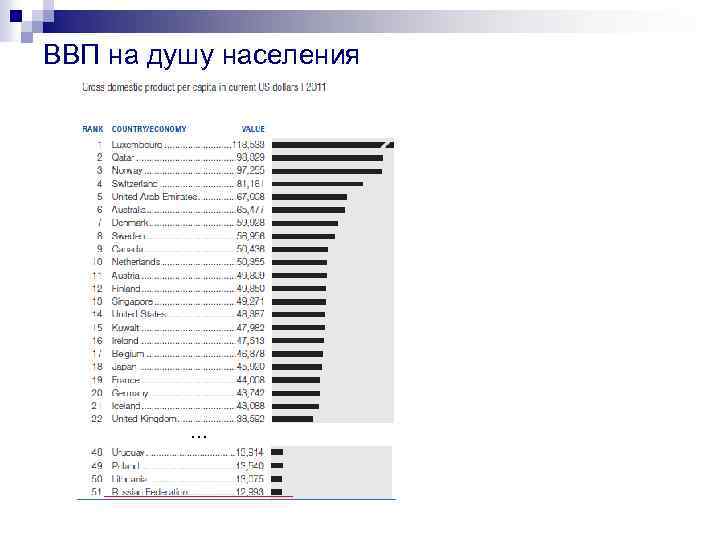The image size is (720, 540).
Task: Click the value "49,271" for Singapore
Action: point(250,302)
